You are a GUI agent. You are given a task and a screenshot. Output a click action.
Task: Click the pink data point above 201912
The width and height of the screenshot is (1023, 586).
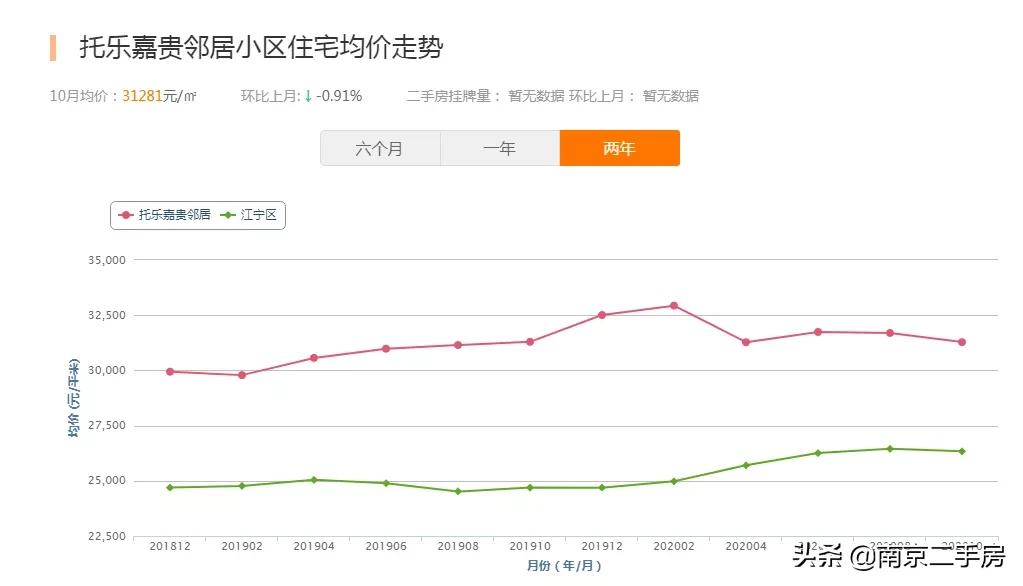pos(601,315)
